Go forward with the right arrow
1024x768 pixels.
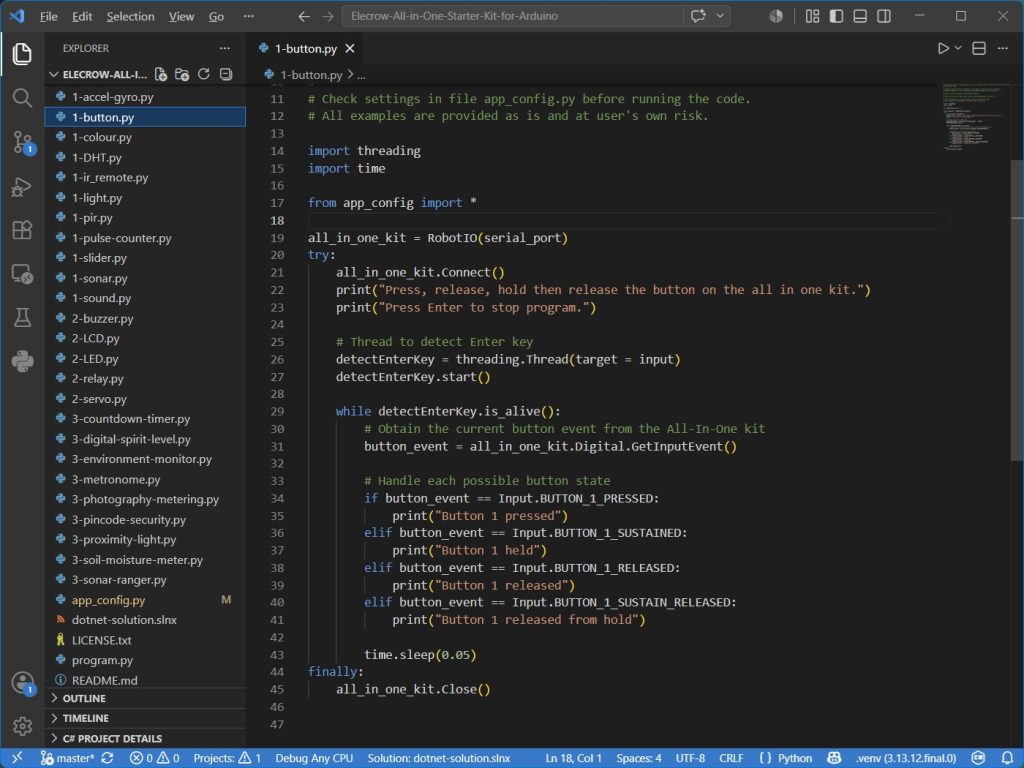point(328,16)
